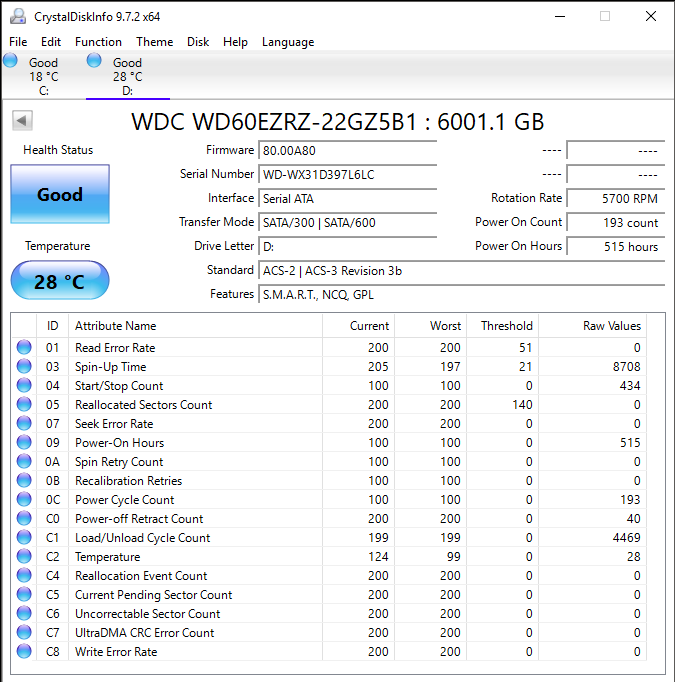This screenshot has height=682, width=675.
Task: Click the status orb for Write Error Rate
Action: click(x=24, y=651)
